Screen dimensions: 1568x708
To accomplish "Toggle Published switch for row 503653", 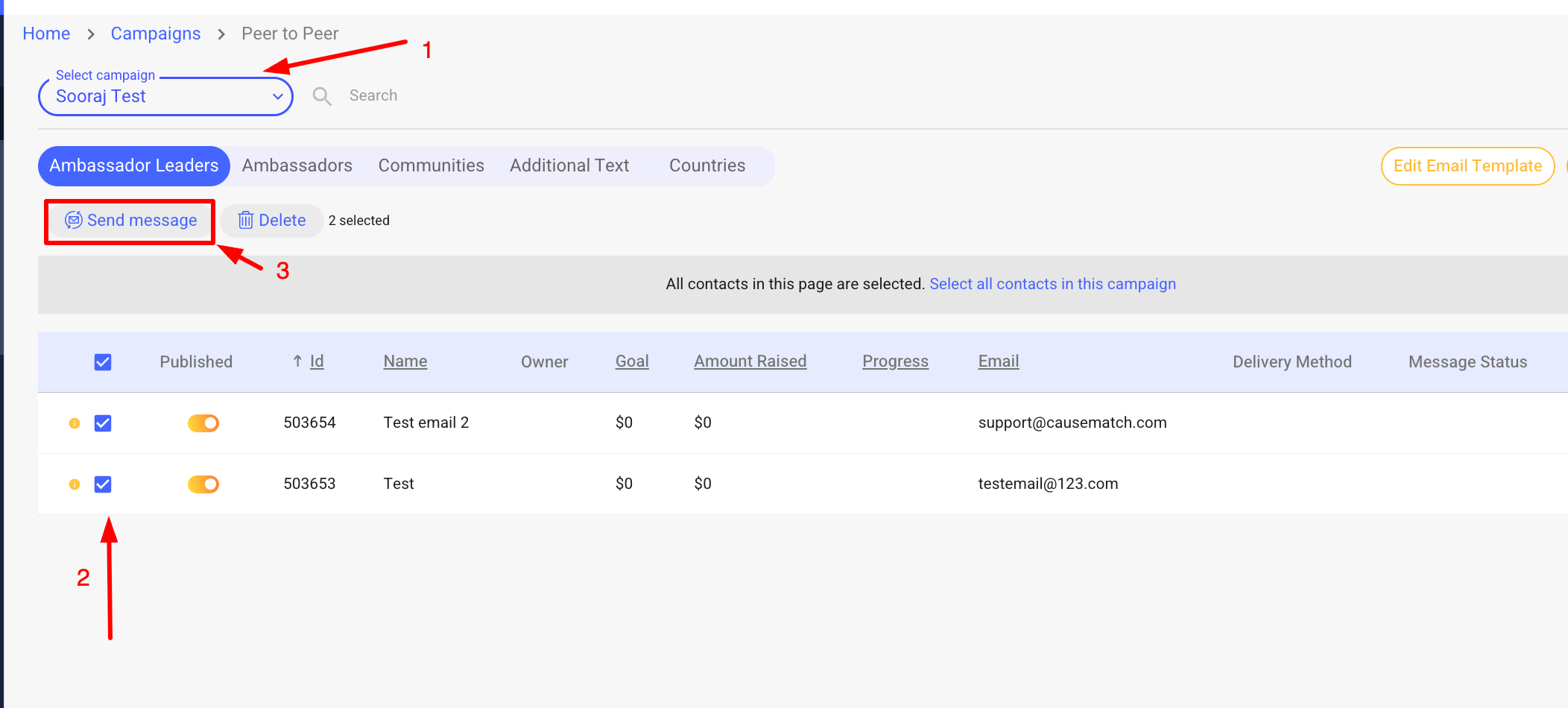I will [203, 484].
